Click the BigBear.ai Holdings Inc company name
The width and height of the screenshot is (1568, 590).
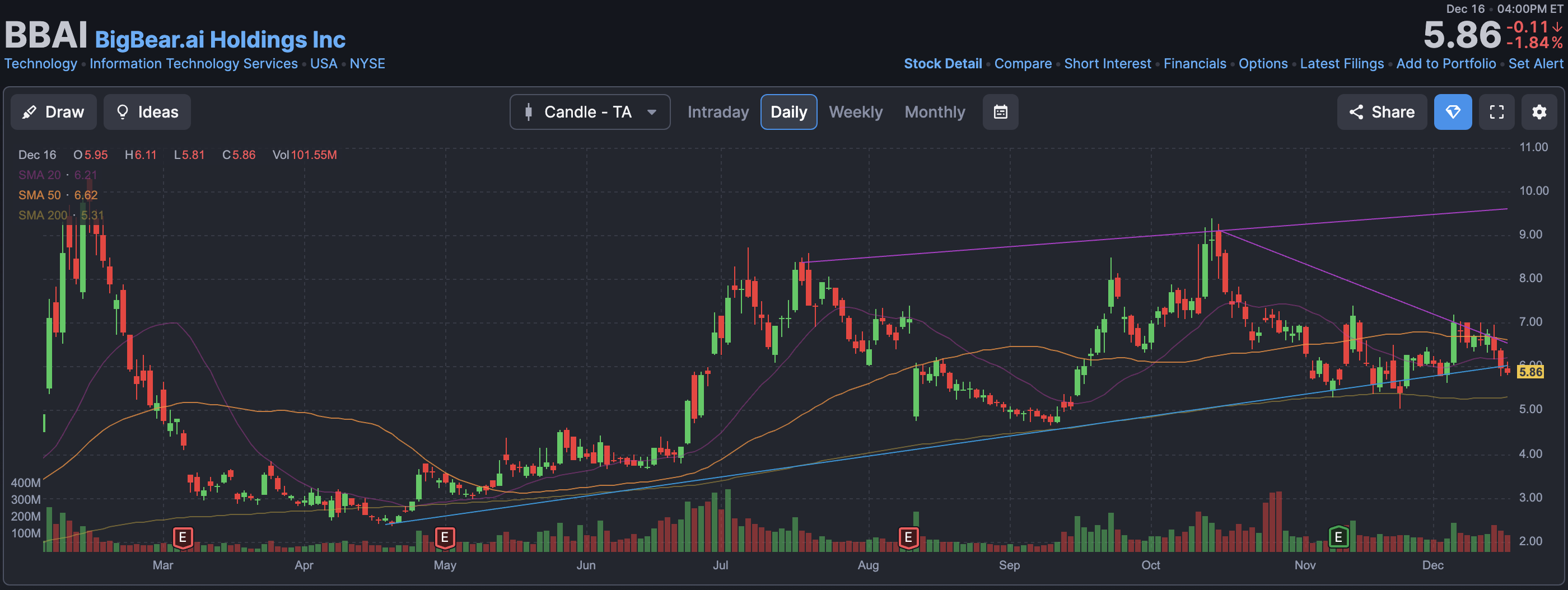coord(220,40)
